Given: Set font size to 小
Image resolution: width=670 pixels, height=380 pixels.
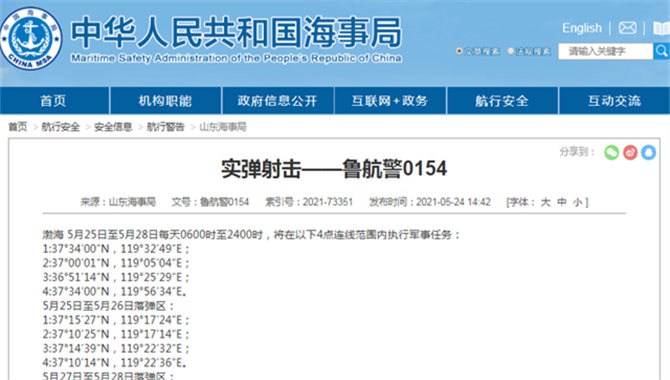Looking at the screenshot, I should pyautogui.click(x=578, y=202).
